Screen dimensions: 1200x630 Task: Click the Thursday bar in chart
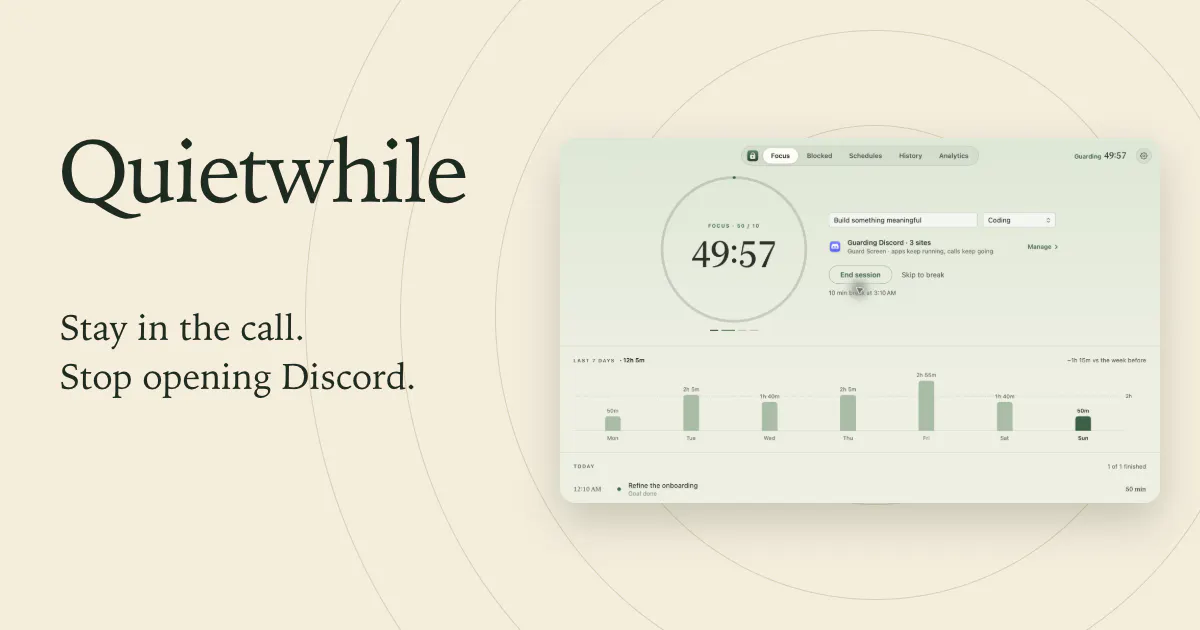[848, 413]
